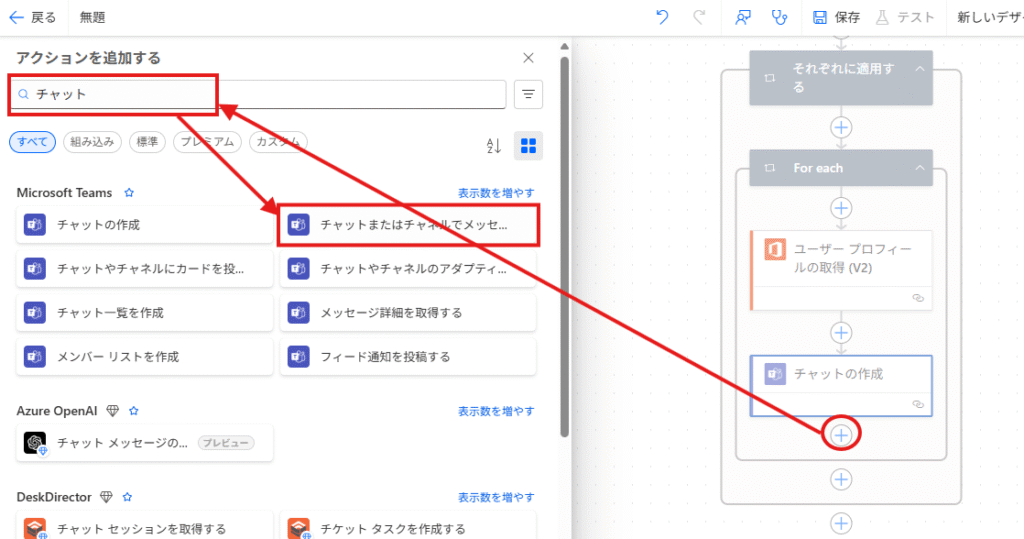Choose チャットやチャネルのアダプティ... action

(408, 269)
